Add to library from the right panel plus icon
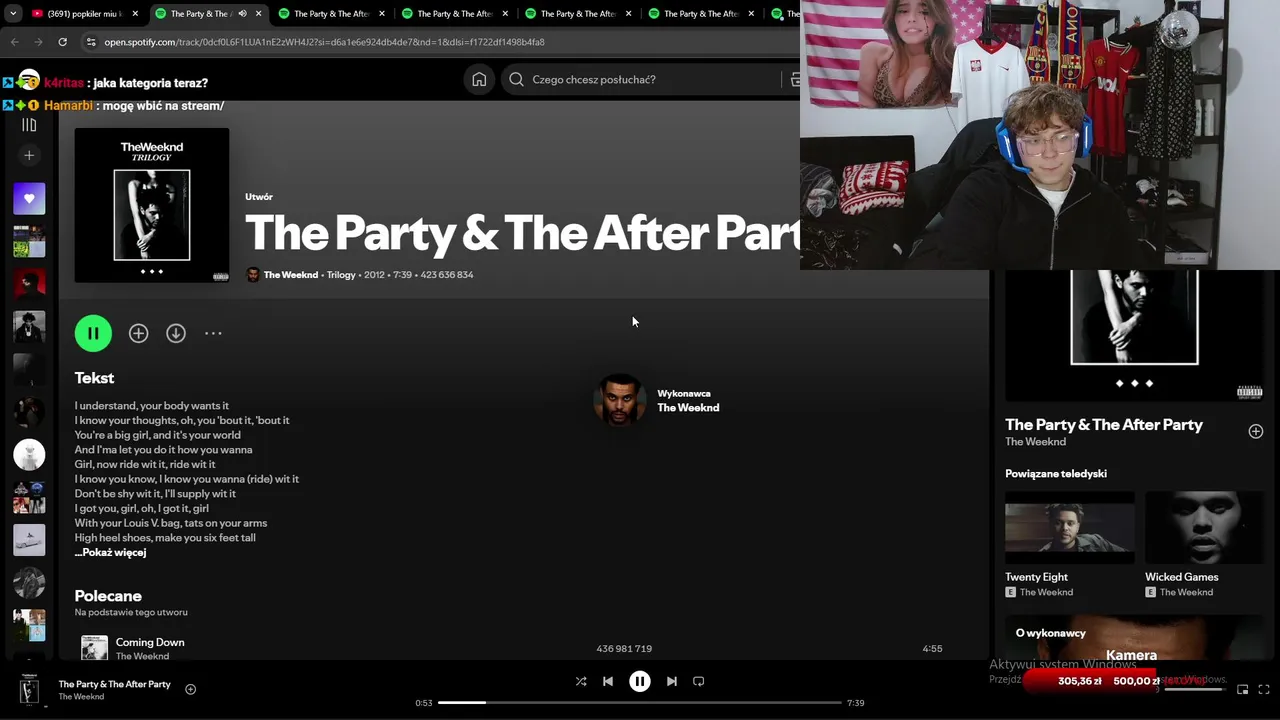1280x720 pixels. (1256, 431)
